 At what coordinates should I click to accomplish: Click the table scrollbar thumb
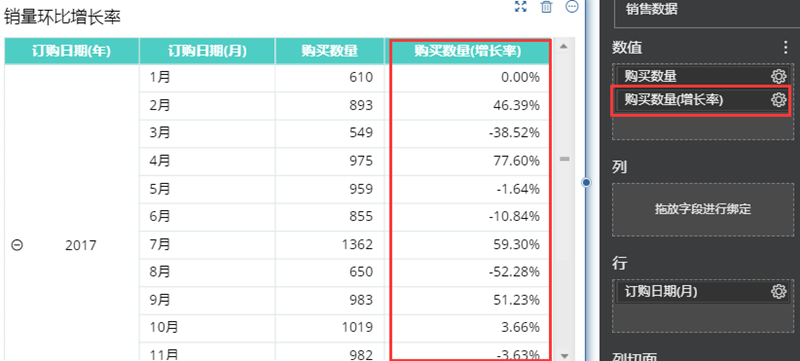coord(564,159)
